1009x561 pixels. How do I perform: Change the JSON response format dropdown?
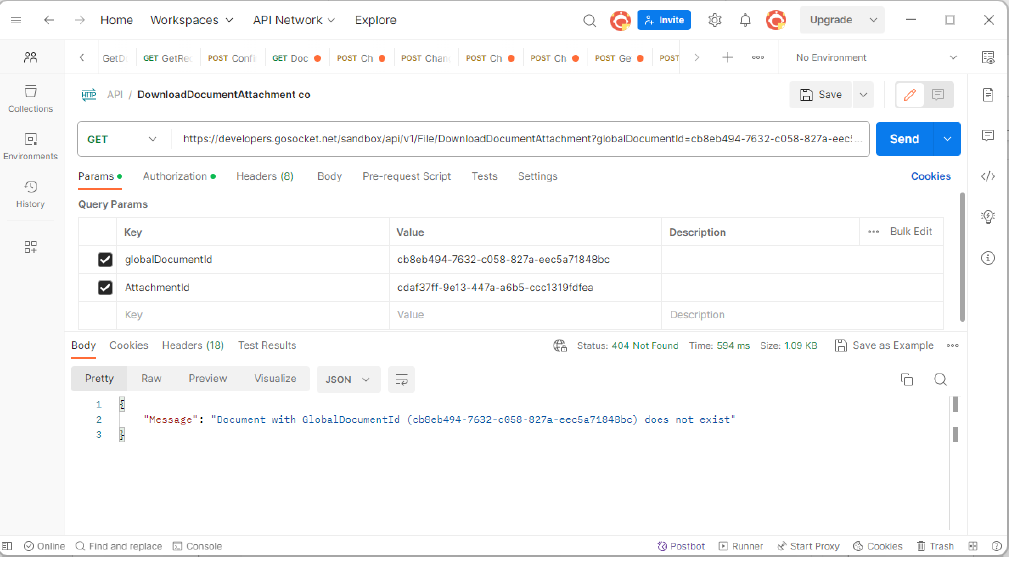coord(348,380)
